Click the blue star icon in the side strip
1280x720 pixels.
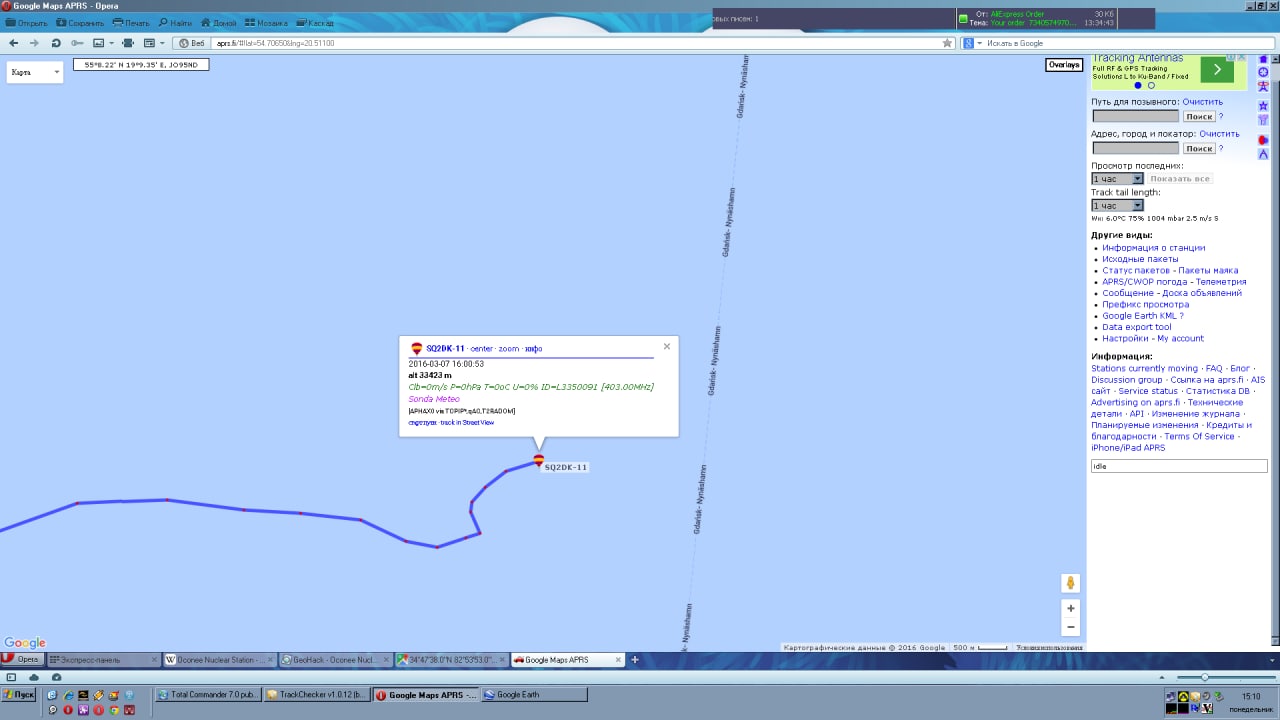(1263, 105)
